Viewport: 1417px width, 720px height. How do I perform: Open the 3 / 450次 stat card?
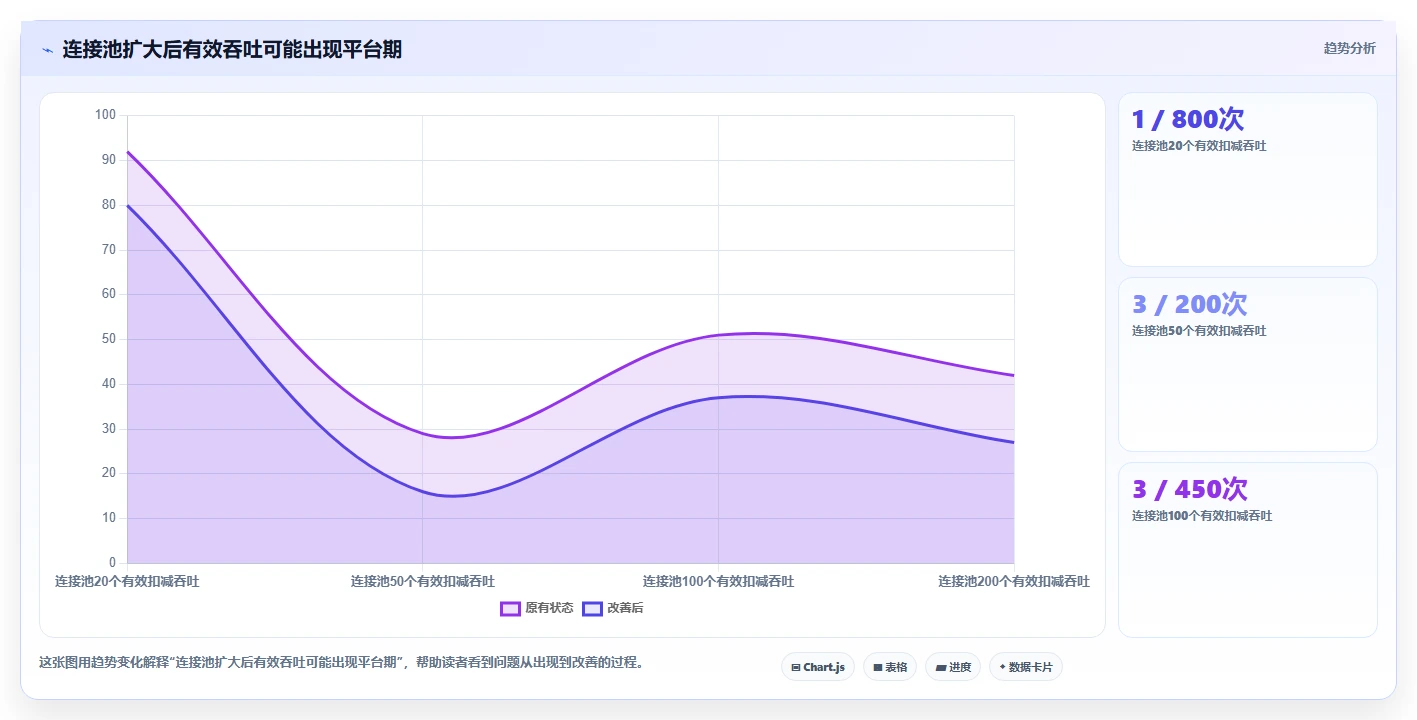point(1248,550)
